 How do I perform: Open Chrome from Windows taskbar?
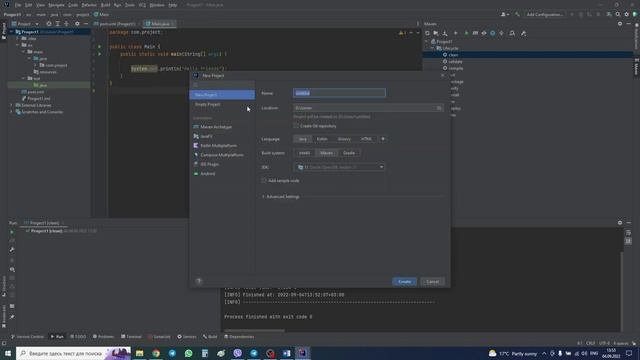[x=156, y=353]
